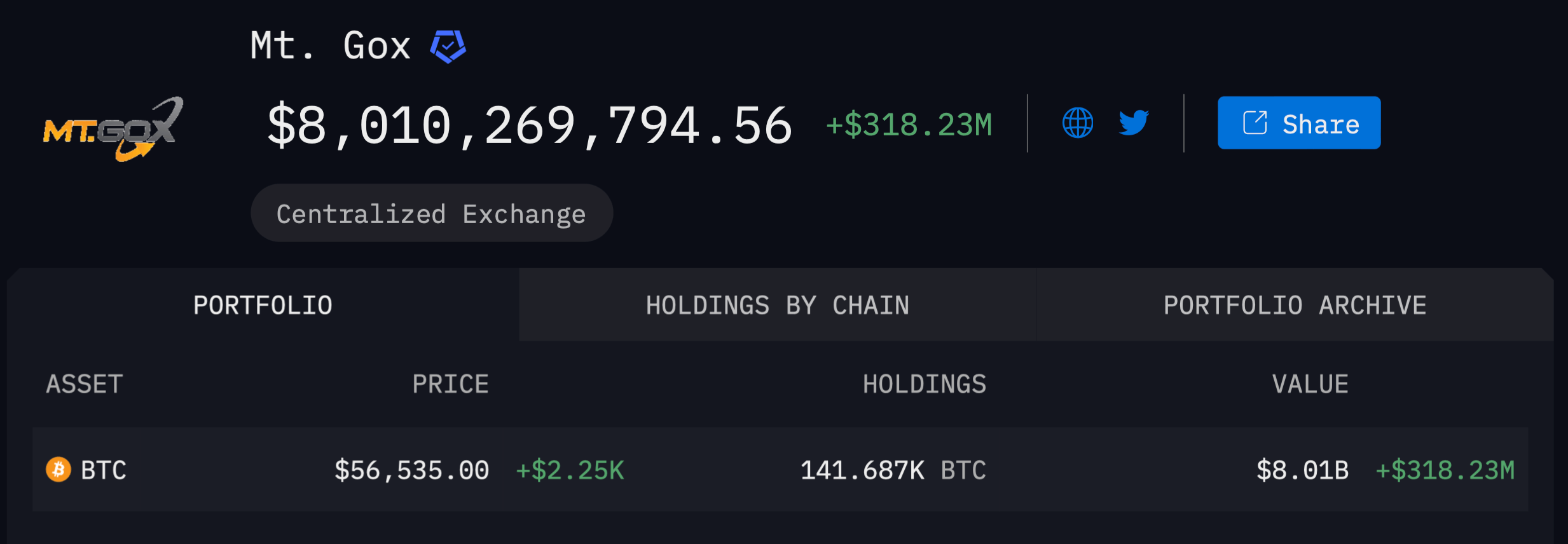Switch to the Portfolio tab

[263, 305]
